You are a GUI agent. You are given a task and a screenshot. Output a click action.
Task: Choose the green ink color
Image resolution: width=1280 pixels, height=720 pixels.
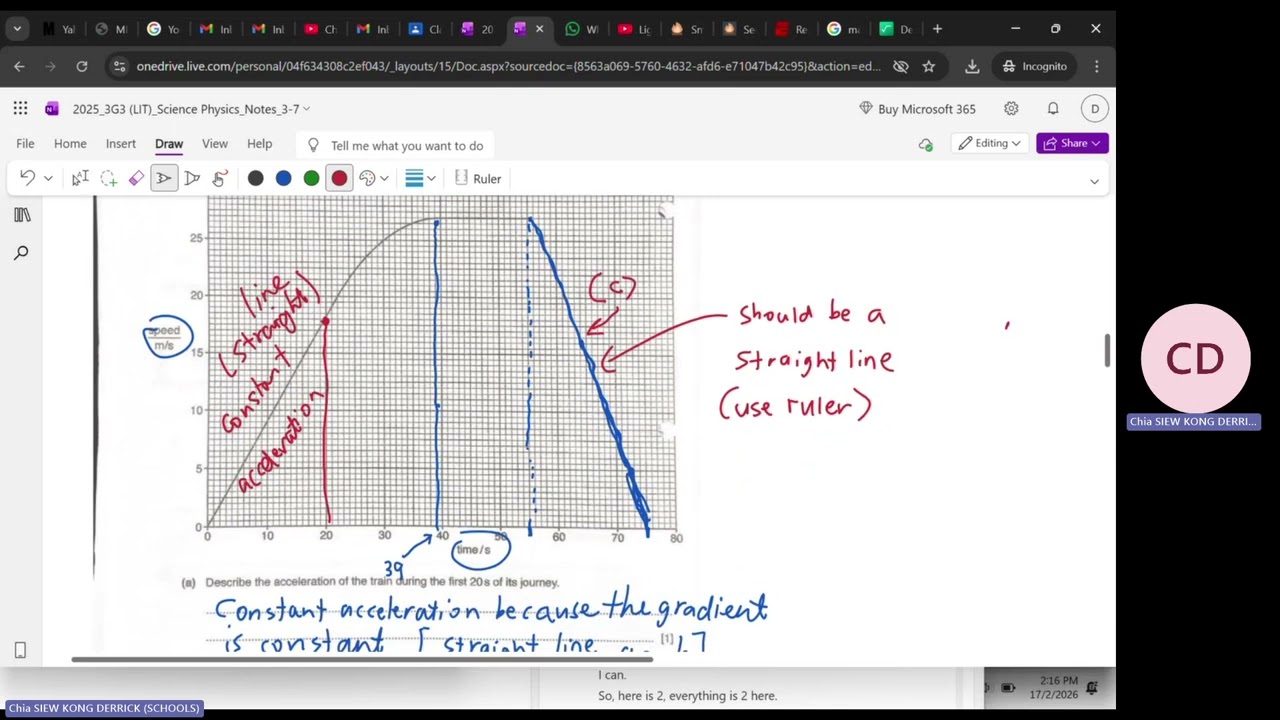pos(312,178)
